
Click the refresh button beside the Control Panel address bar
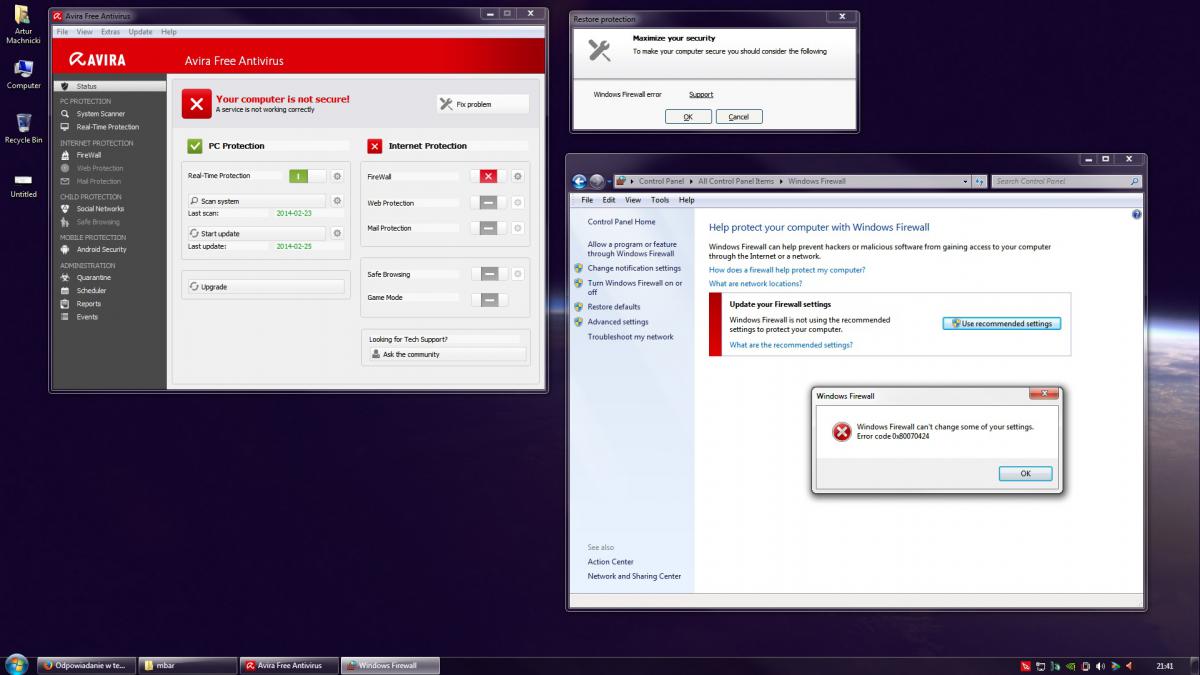980,181
